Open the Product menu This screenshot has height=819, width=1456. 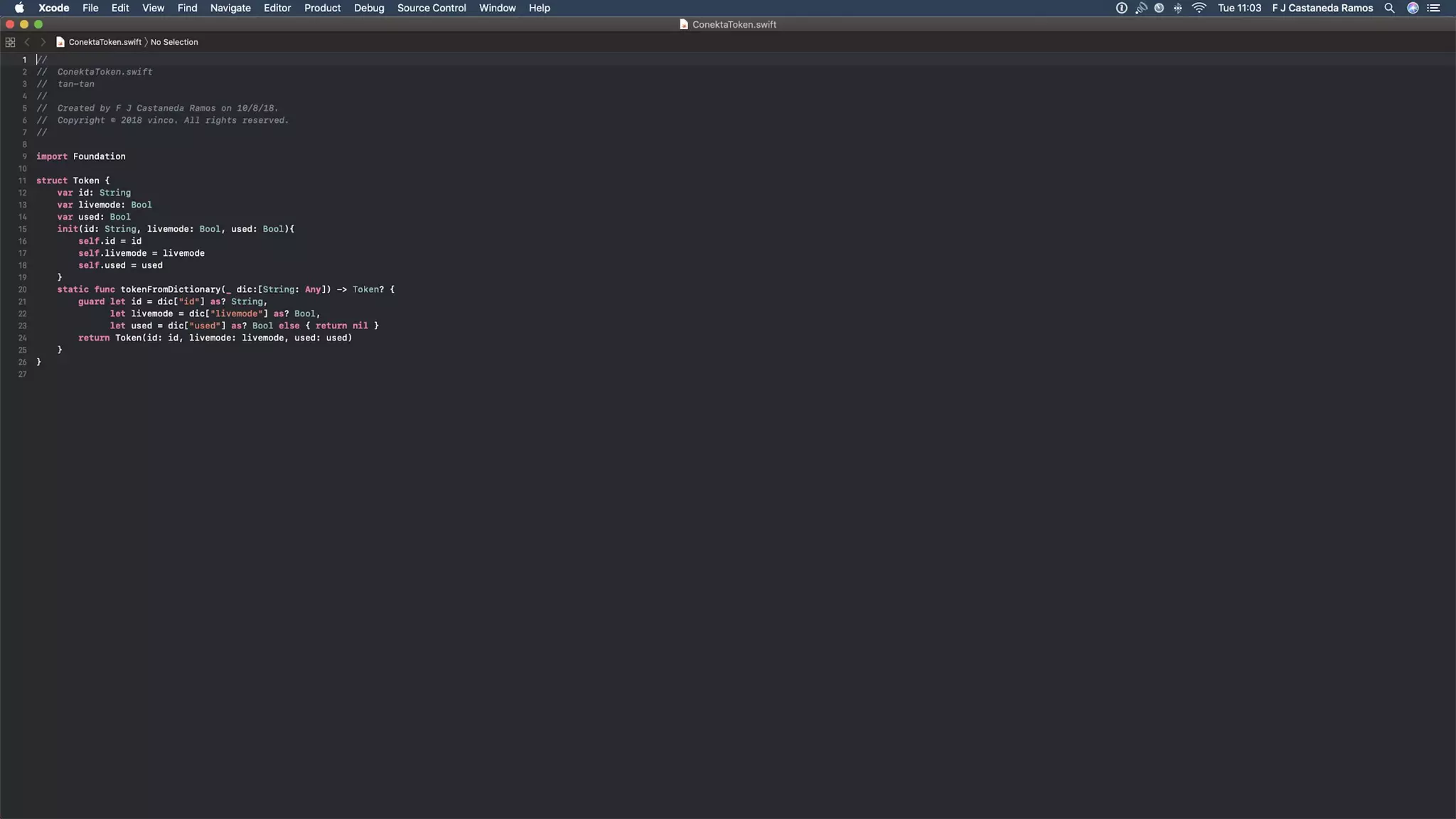[x=322, y=8]
